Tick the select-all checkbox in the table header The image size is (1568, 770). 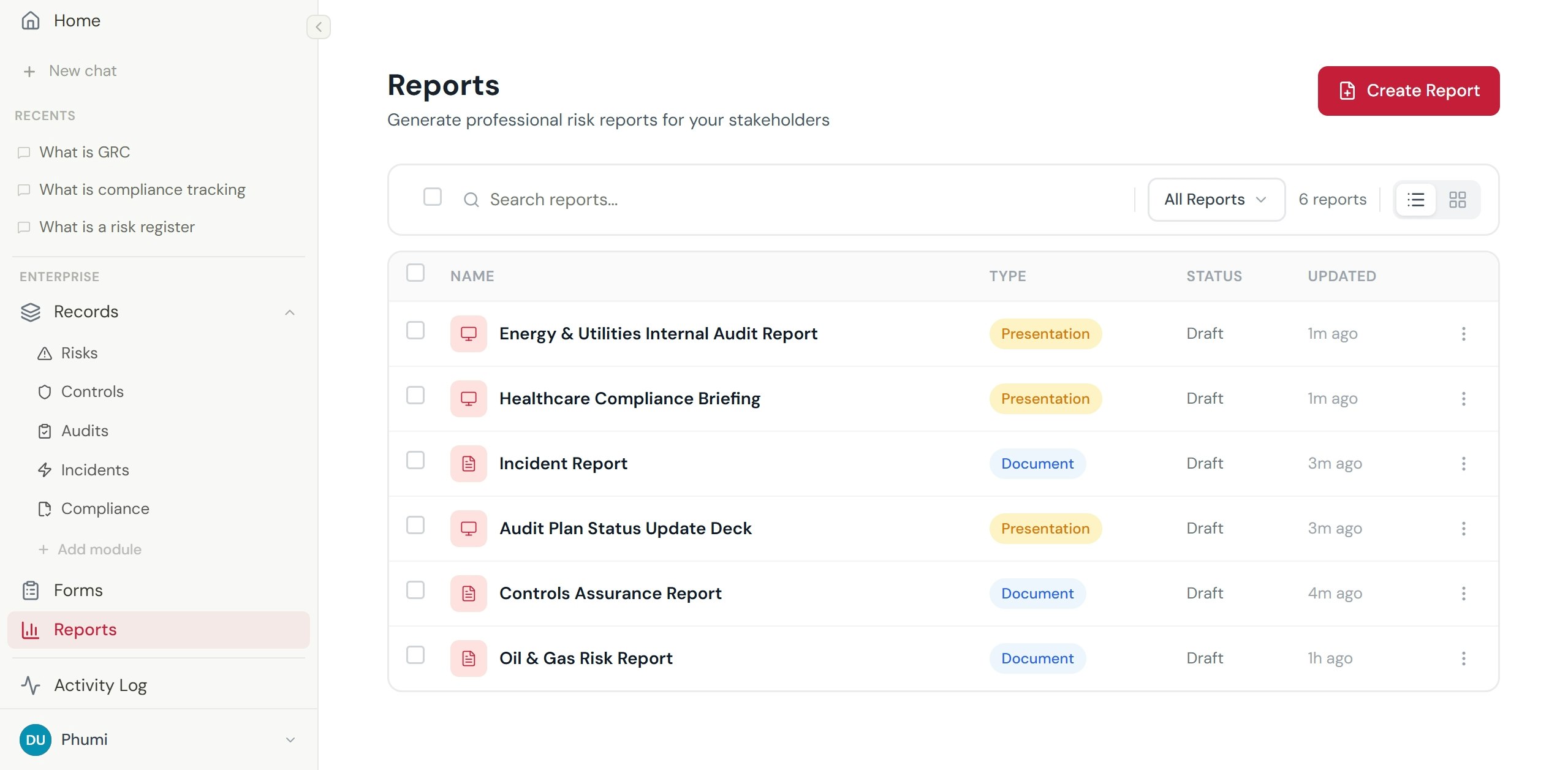point(415,273)
